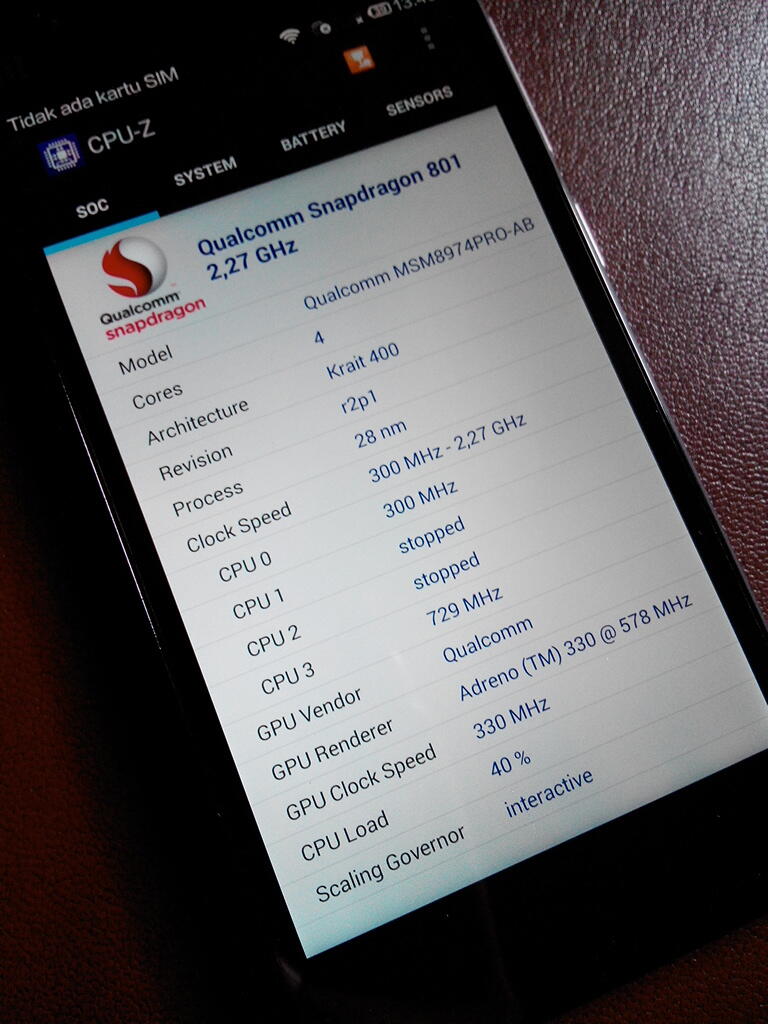This screenshot has height=1024, width=768.
Task: Tap the CPU 0 label
Action: [x=245, y=566]
